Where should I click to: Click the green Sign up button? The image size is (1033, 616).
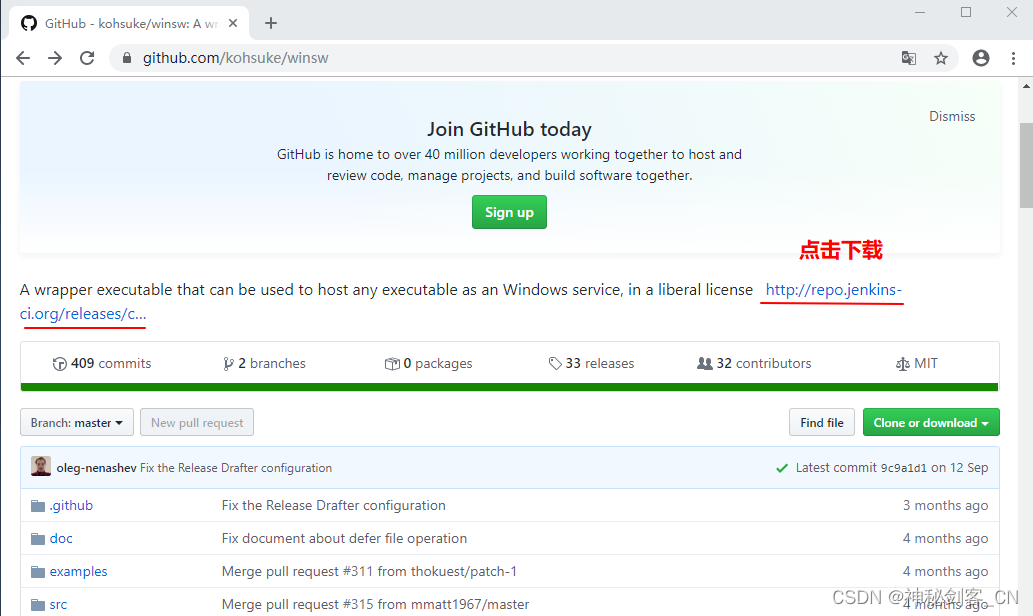point(509,212)
